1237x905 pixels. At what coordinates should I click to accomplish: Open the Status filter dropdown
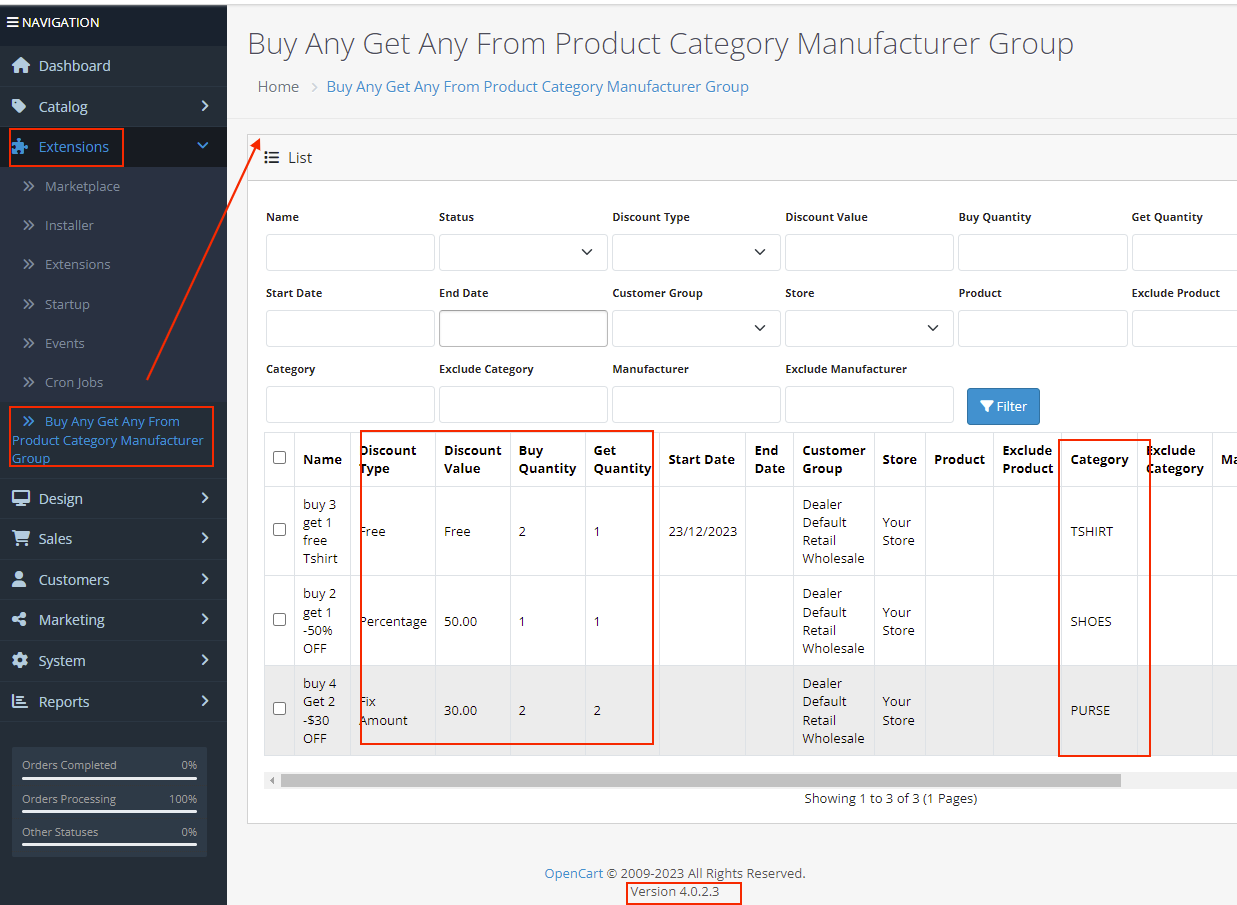523,252
